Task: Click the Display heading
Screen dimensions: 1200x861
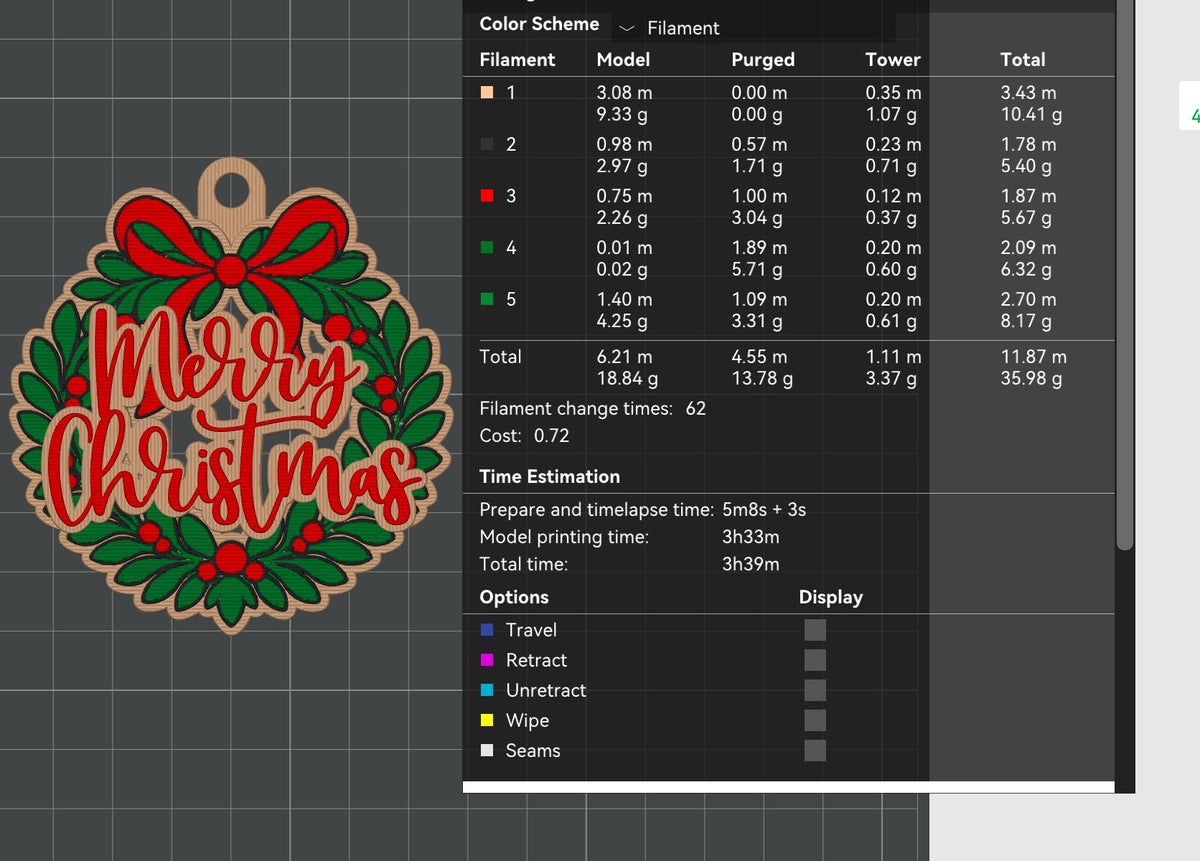Action: (830, 597)
